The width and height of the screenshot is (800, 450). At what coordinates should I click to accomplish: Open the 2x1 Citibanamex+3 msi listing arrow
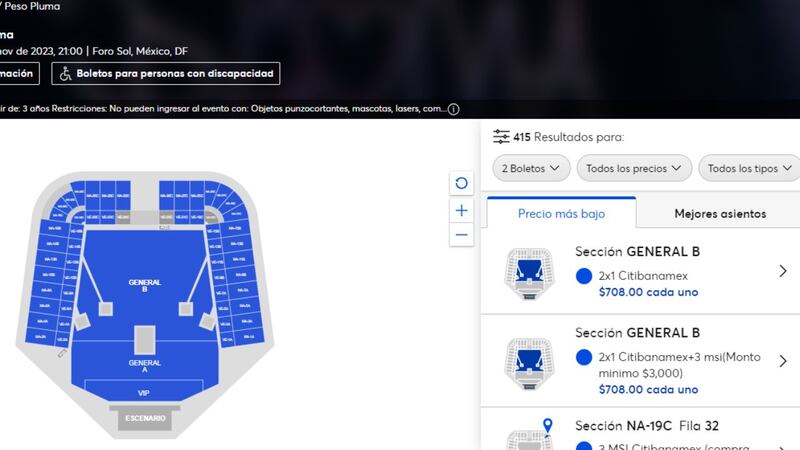coord(783,361)
